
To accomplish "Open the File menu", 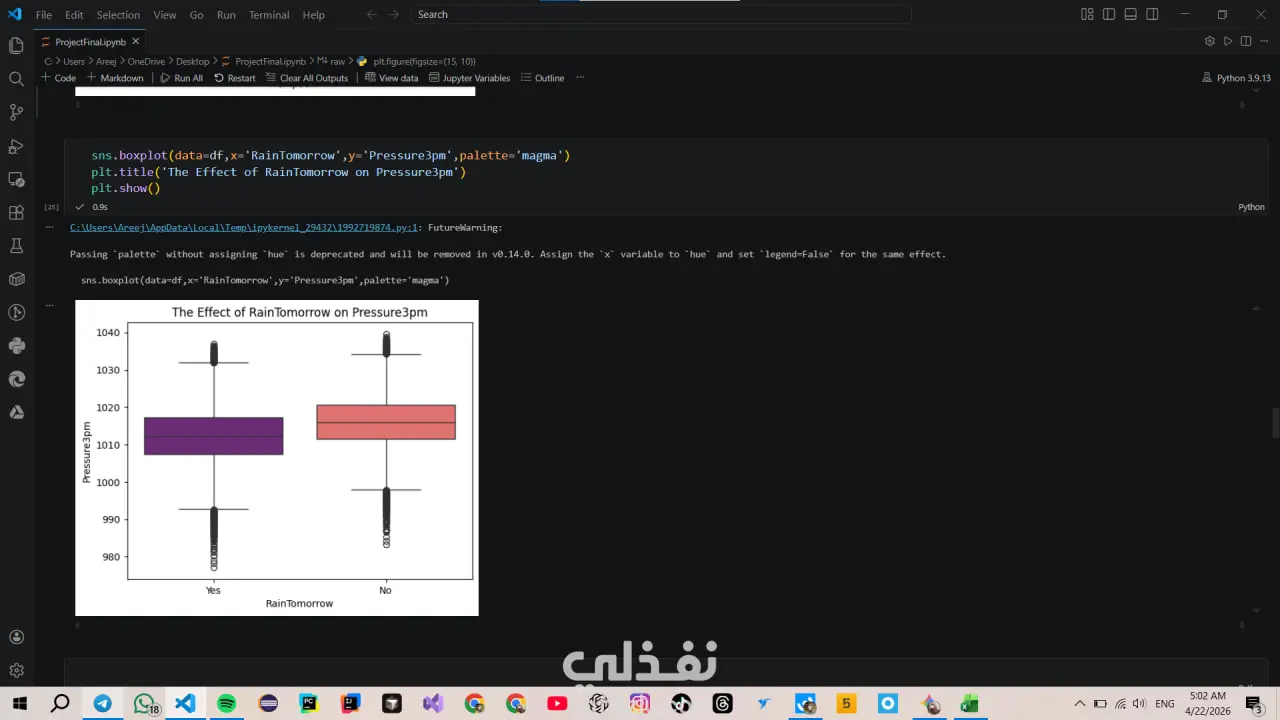I will click(44, 15).
